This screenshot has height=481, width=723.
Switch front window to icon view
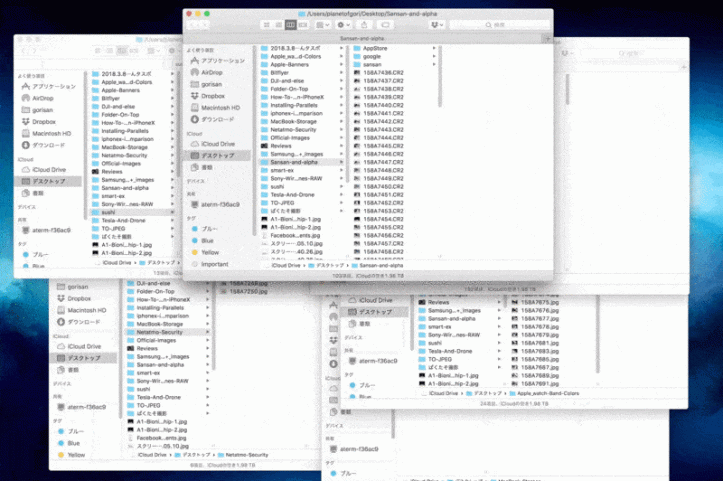[267, 24]
